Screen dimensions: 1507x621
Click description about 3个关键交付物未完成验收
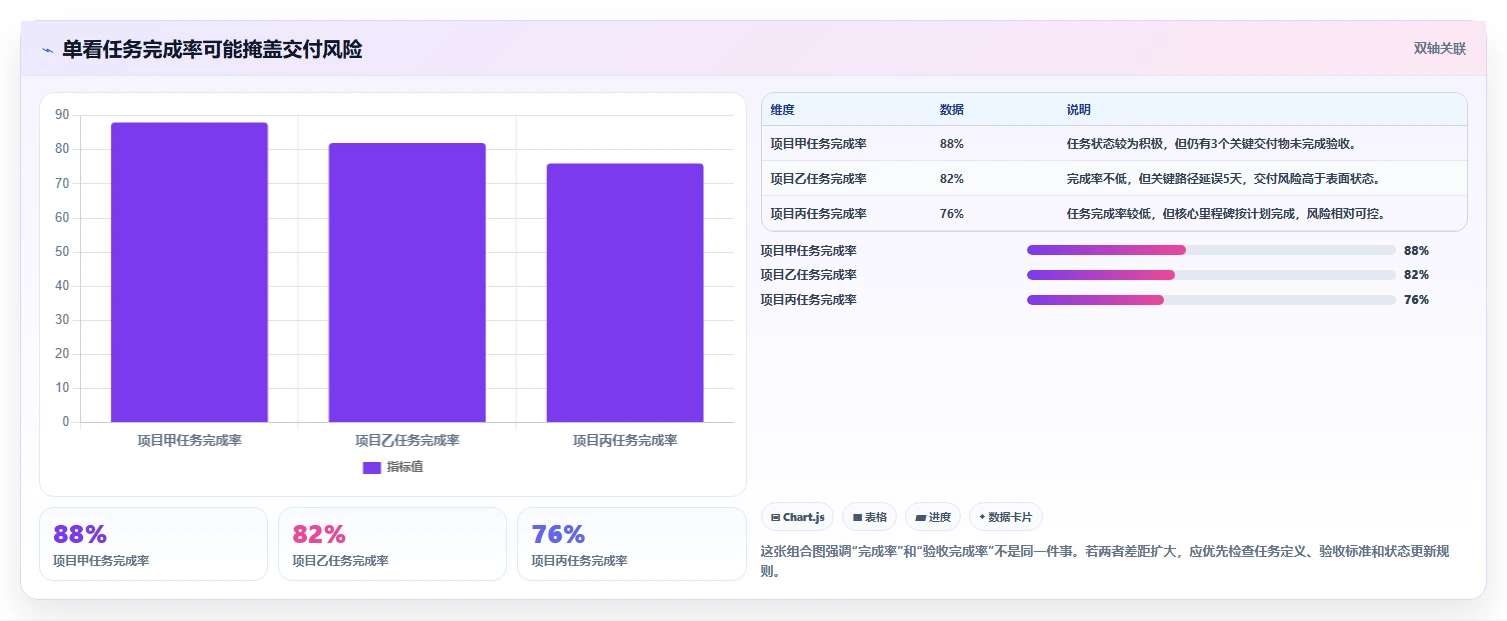pos(1211,144)
